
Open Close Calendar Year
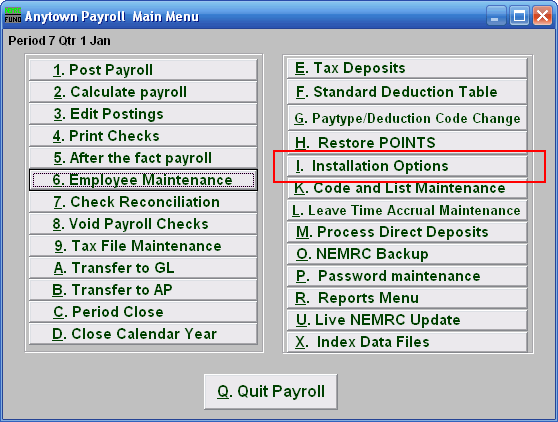143,334
